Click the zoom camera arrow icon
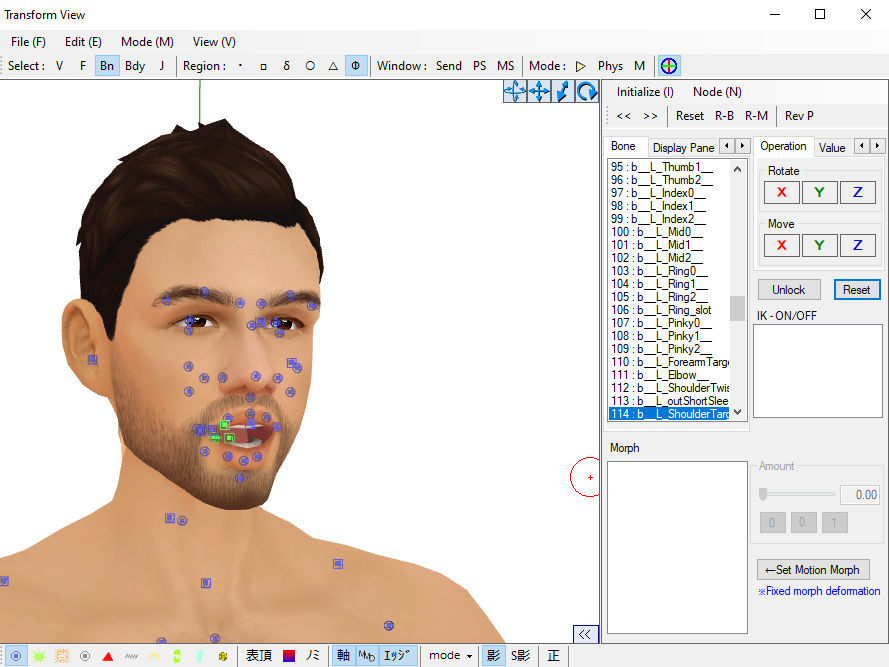Screen dimensions: 889x667 pyautogui.click(x=562, y=91)
